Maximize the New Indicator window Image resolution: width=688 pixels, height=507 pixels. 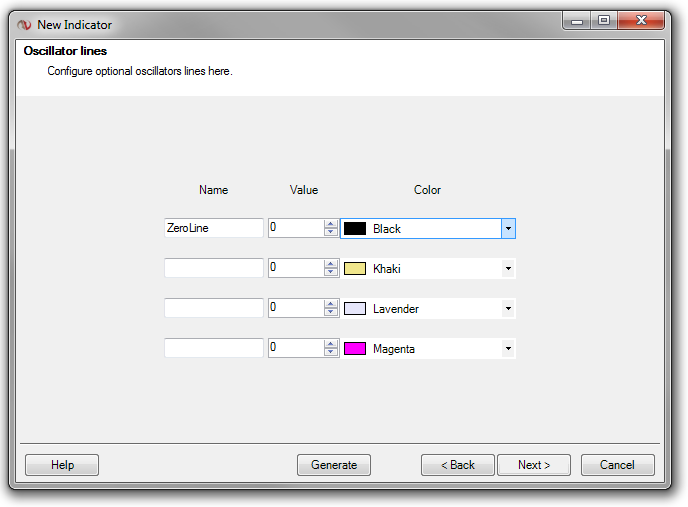604,20
